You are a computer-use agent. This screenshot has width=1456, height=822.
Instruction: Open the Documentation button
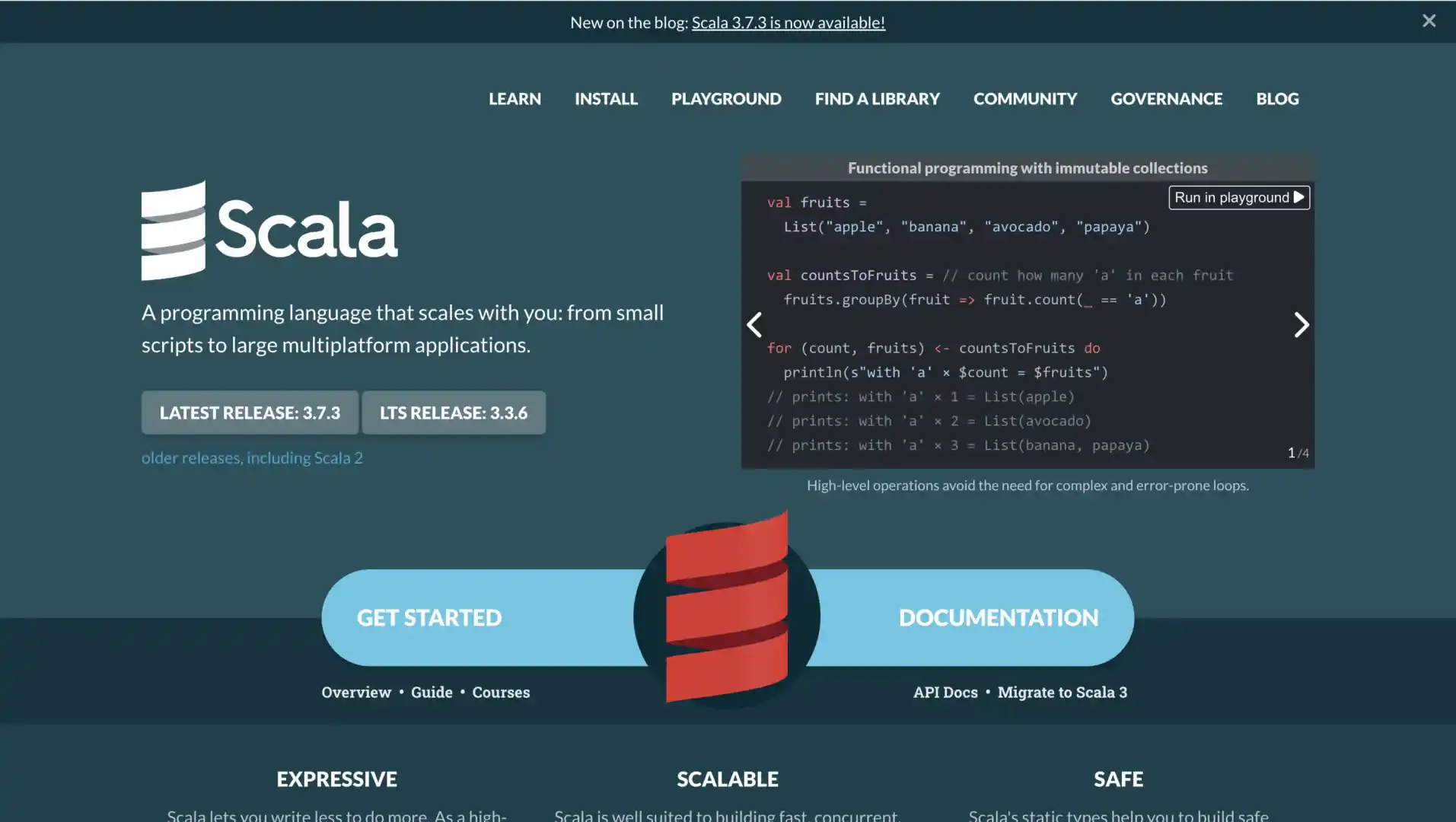point(972,617)
